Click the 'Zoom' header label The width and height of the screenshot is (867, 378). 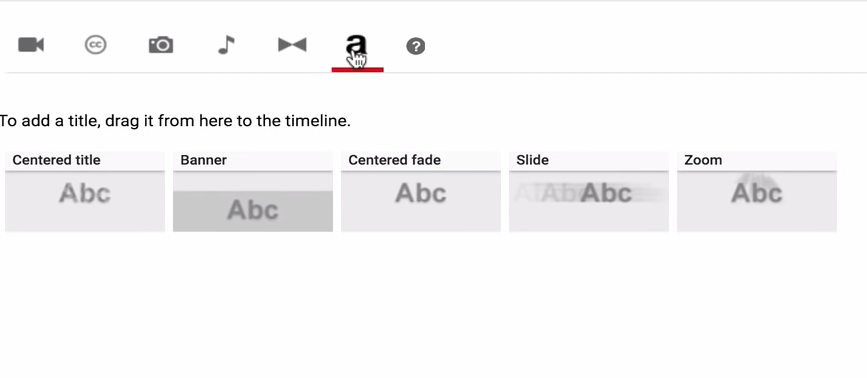[x=703, y=160]
